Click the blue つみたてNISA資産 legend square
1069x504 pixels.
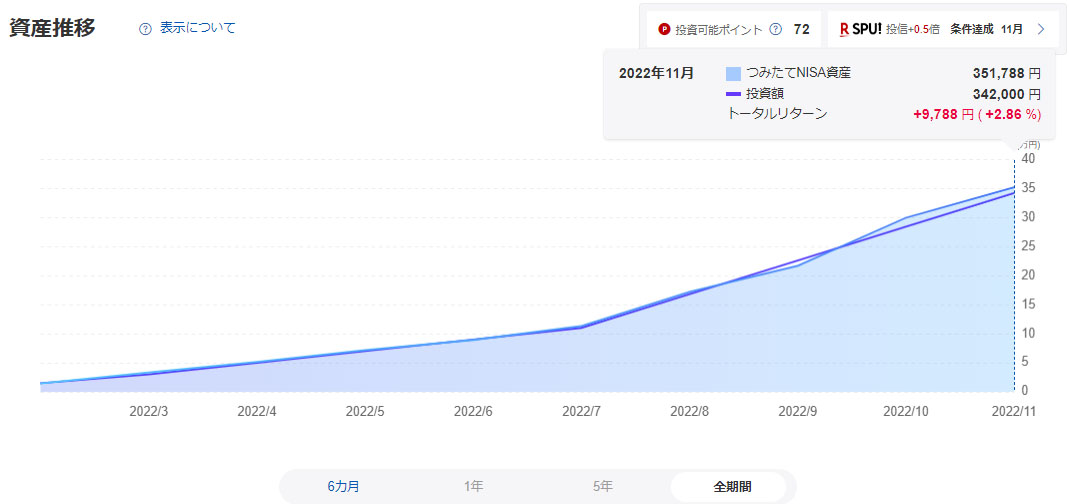click(733, 73)
